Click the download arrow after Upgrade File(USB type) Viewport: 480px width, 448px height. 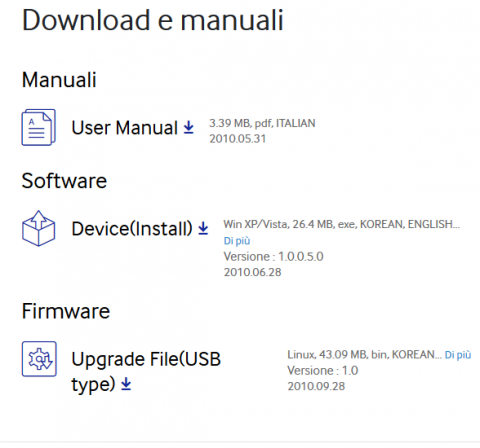126,384
